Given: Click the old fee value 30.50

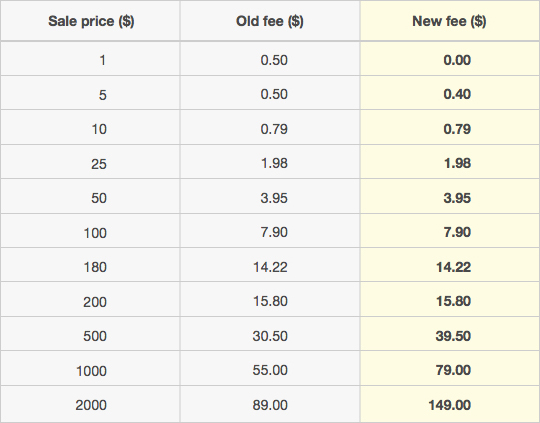Looking at the screenshot, I should [270, 336].
